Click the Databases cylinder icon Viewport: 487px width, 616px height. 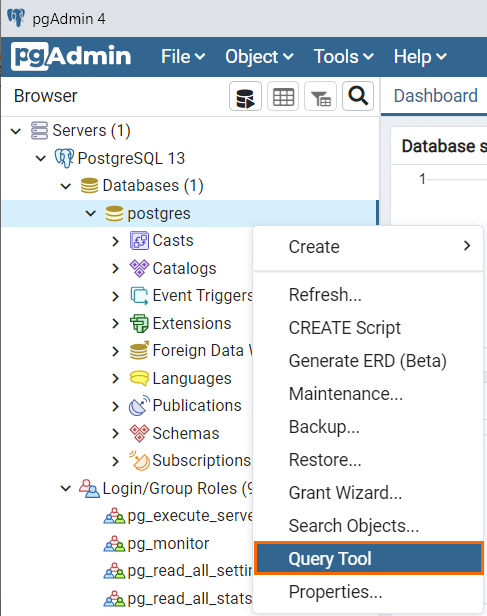89,185
